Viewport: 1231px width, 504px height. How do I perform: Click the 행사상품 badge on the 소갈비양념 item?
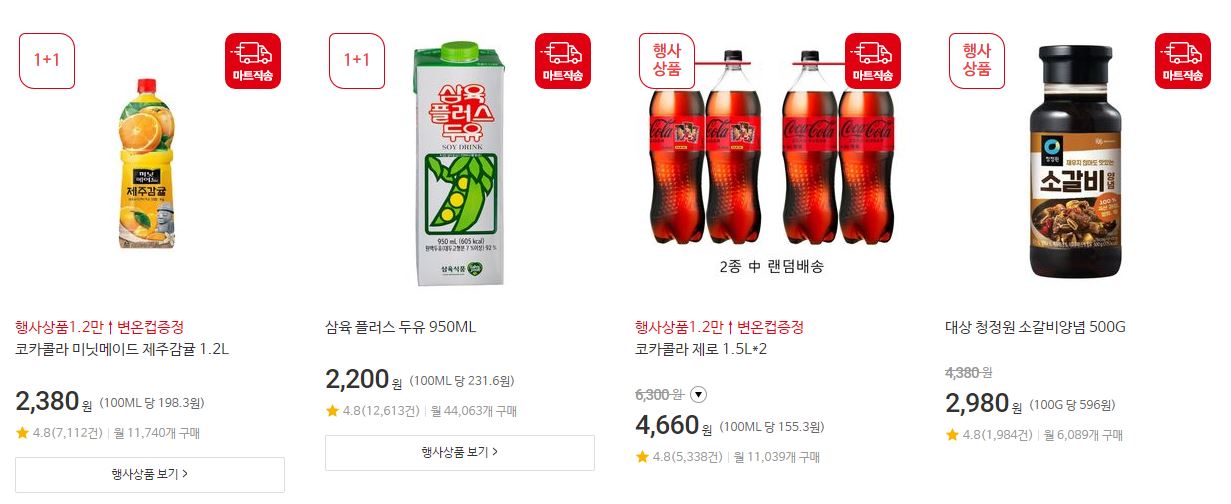[977, 61]
